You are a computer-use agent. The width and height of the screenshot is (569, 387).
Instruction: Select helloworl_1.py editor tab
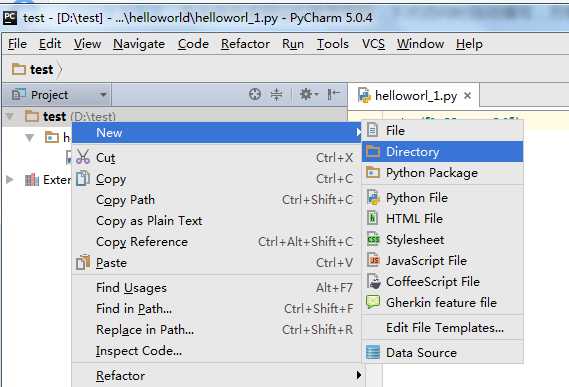(413, 95)
